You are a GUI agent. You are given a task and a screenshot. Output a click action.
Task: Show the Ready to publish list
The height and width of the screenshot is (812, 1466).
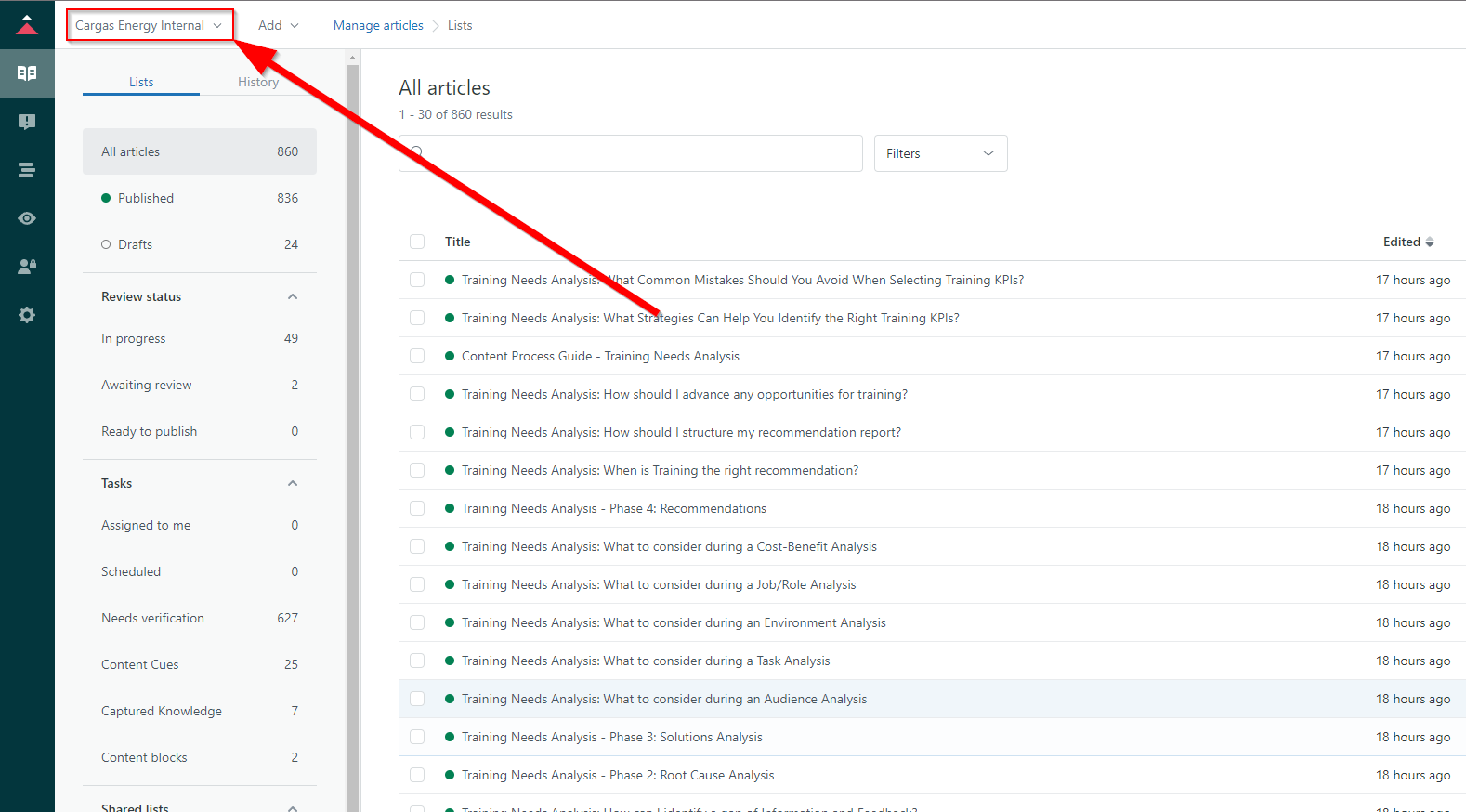tap(200, 431)
